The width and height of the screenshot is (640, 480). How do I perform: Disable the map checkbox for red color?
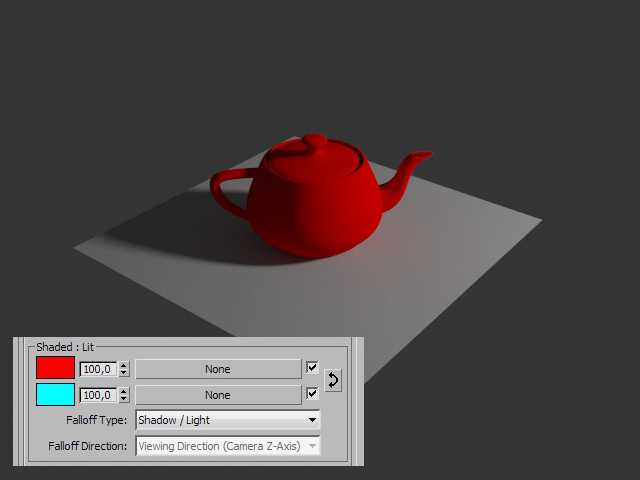coord(312,368)
